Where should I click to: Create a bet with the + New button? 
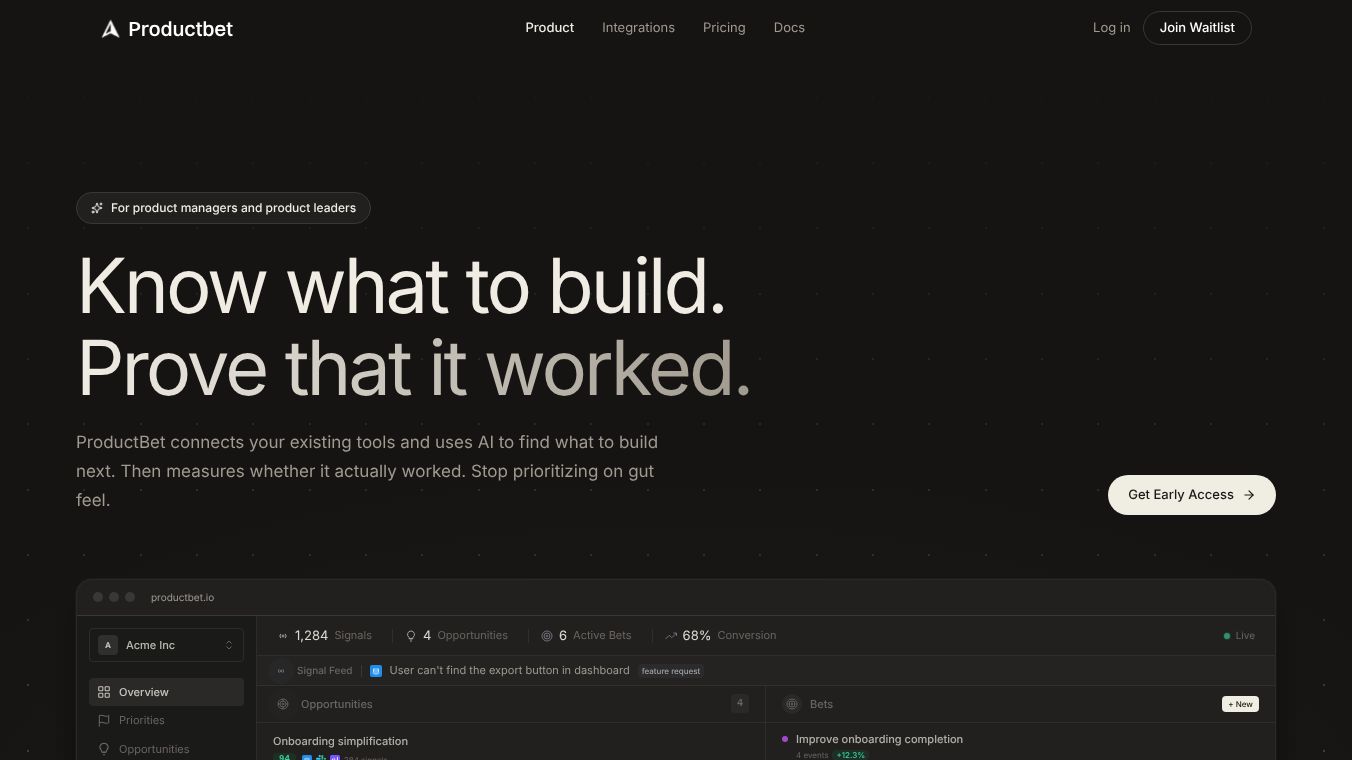(1240, 704)
